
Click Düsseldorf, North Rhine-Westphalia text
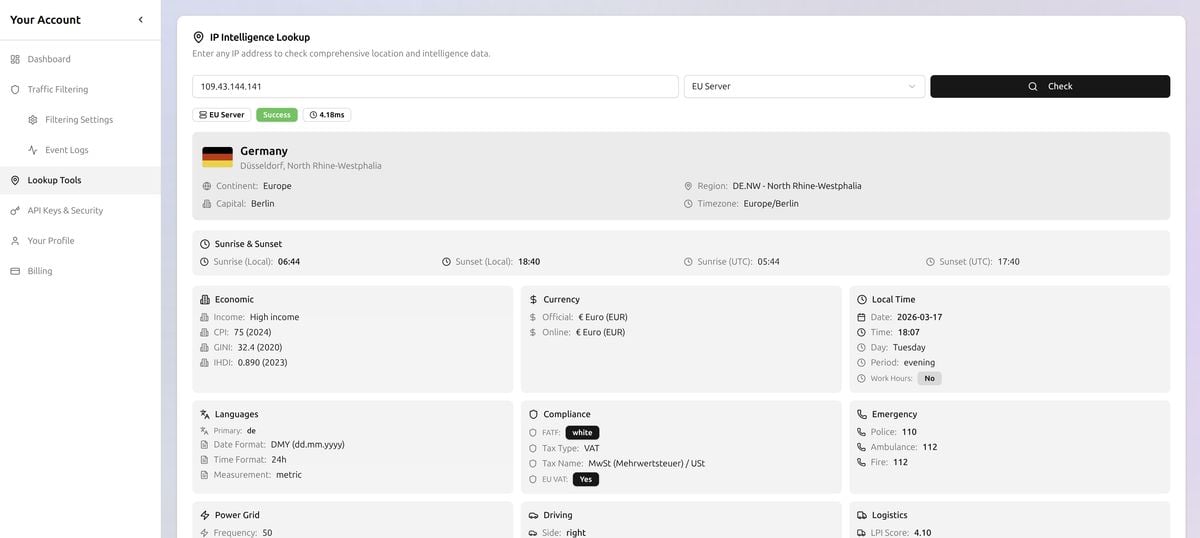tap(311, 166)
